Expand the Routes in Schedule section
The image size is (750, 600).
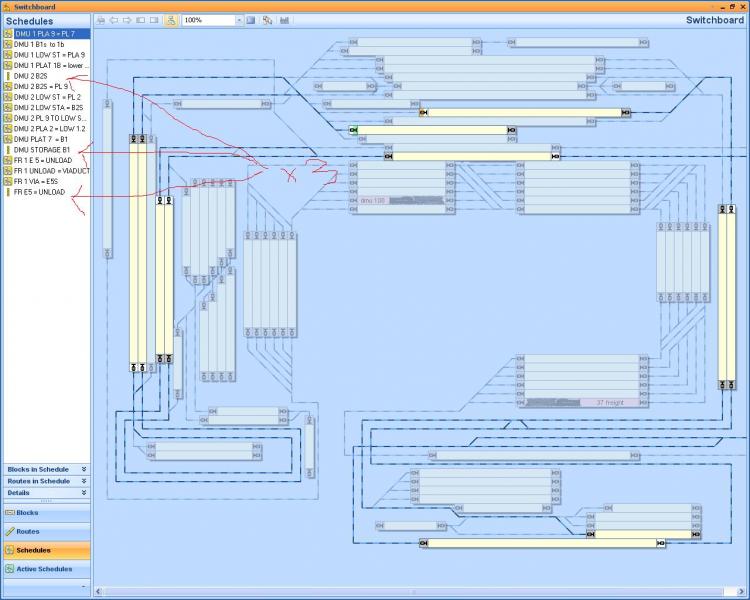click(x=84, y=481)
